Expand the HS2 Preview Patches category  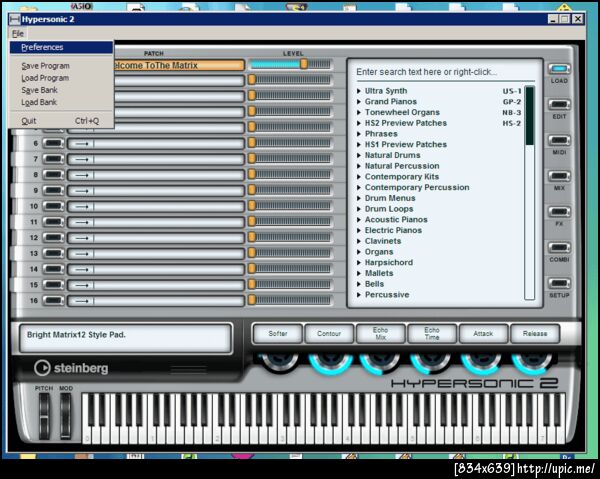click(359, 123)
